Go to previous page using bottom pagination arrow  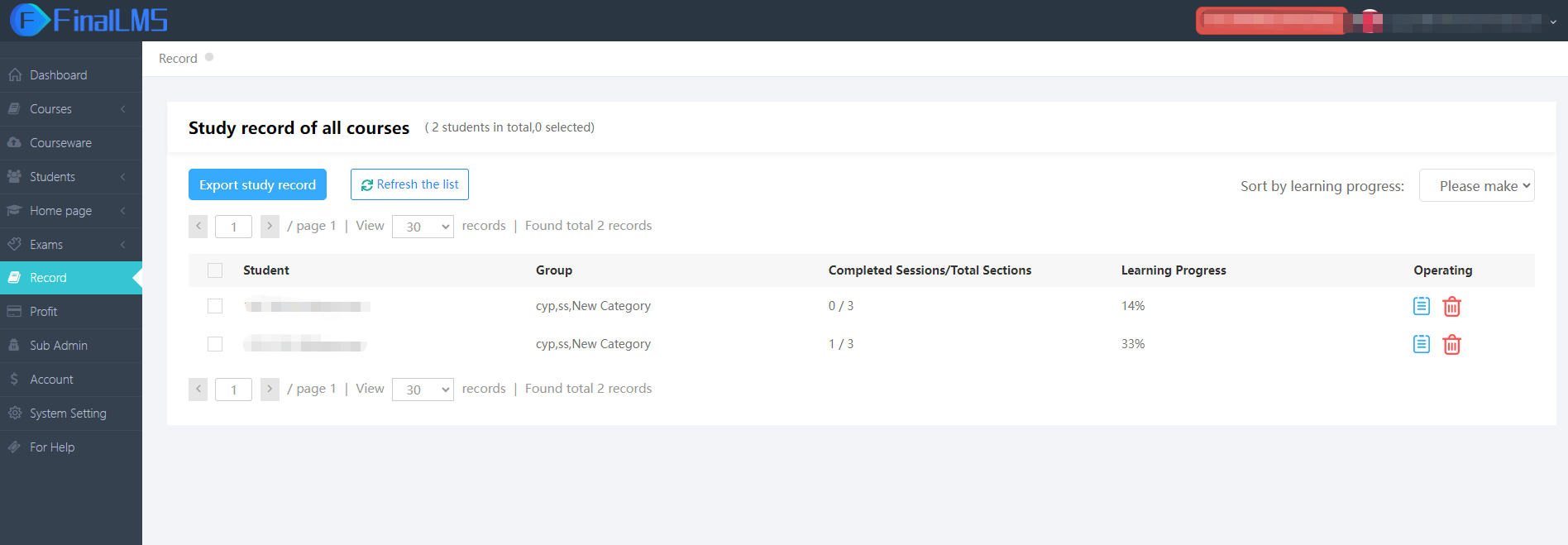(198, 390)
